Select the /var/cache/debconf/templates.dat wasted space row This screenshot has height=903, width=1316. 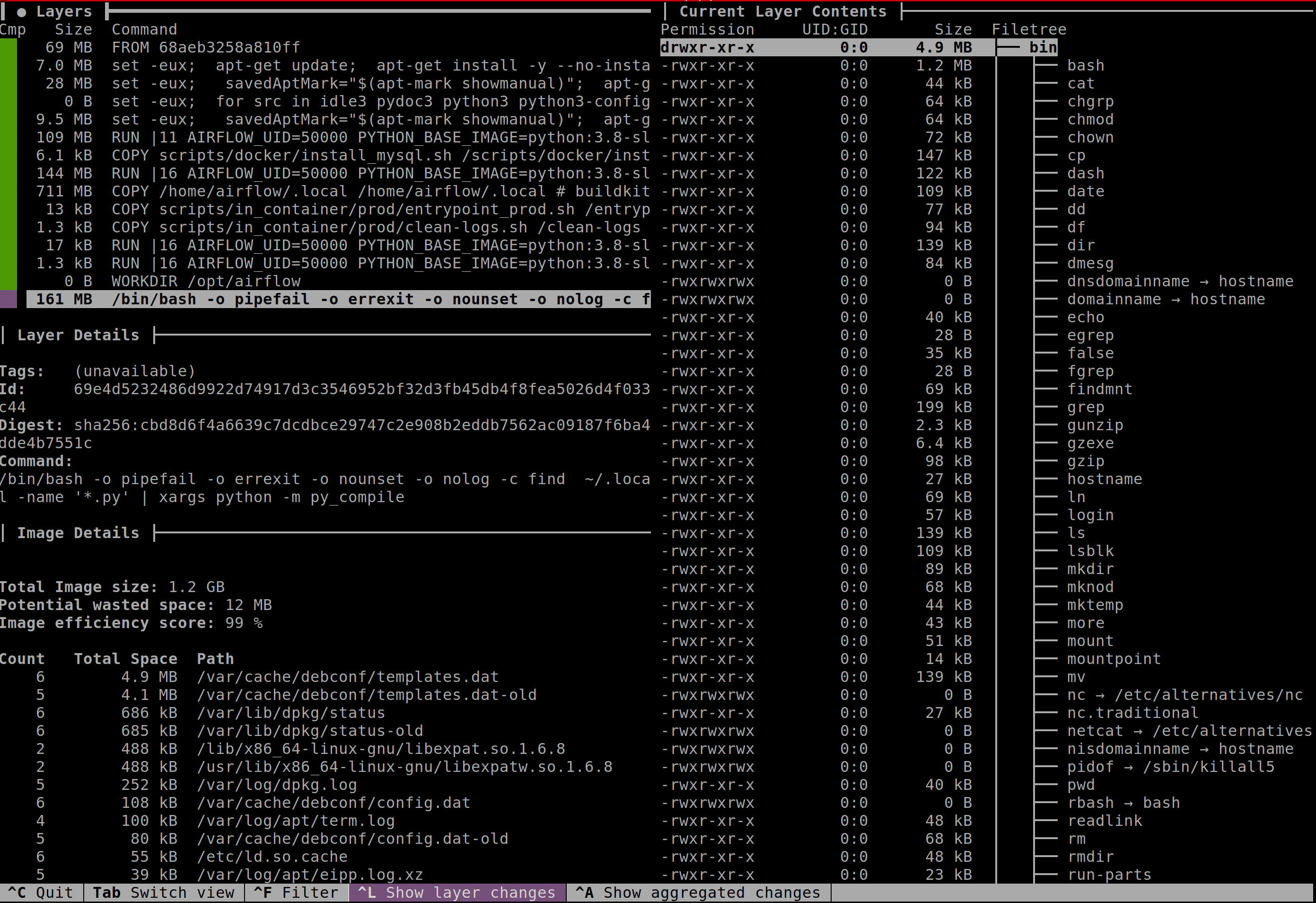point(347,677)
